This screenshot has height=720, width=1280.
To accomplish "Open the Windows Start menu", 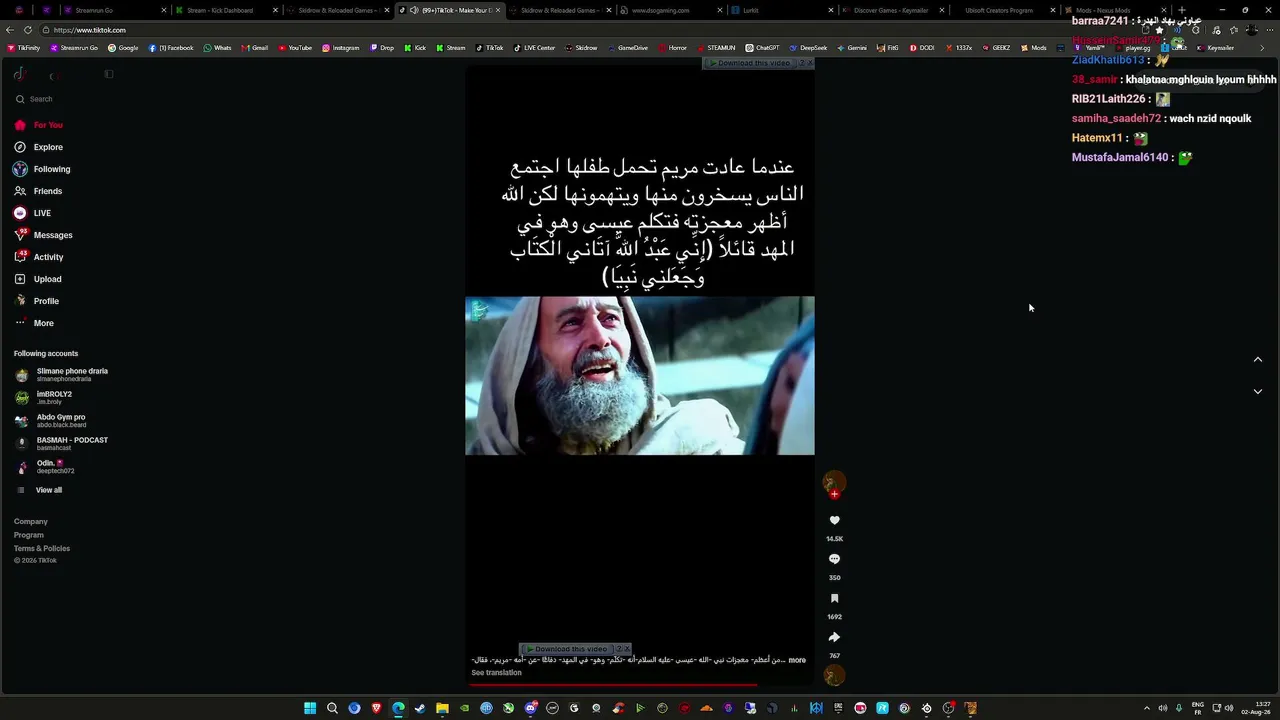I will click(310, 709).
